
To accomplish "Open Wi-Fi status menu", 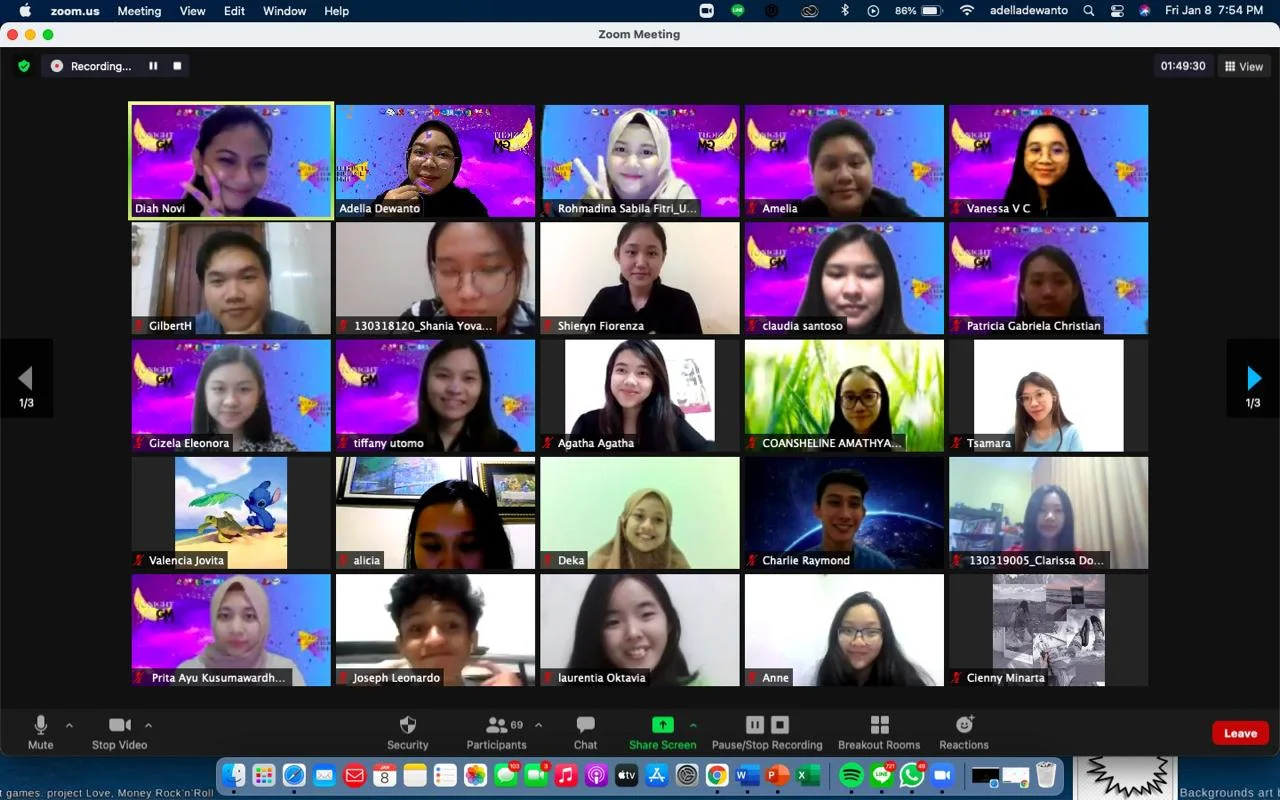I will 966,11.
